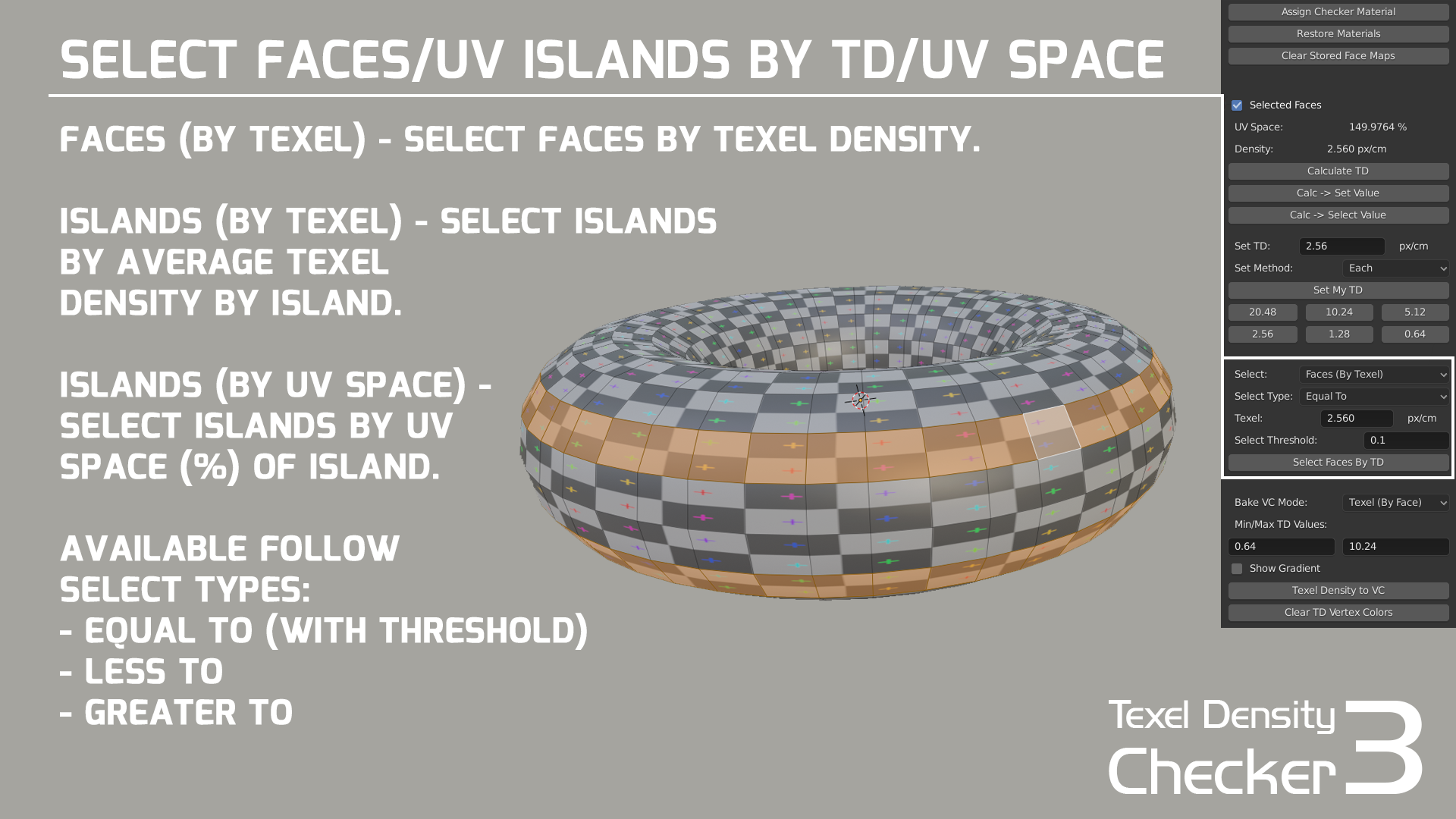The width and height of the screenshot is (1456, 819).
Task: Click Clear TD Vertex Colors button
Action: point(1338,612)
